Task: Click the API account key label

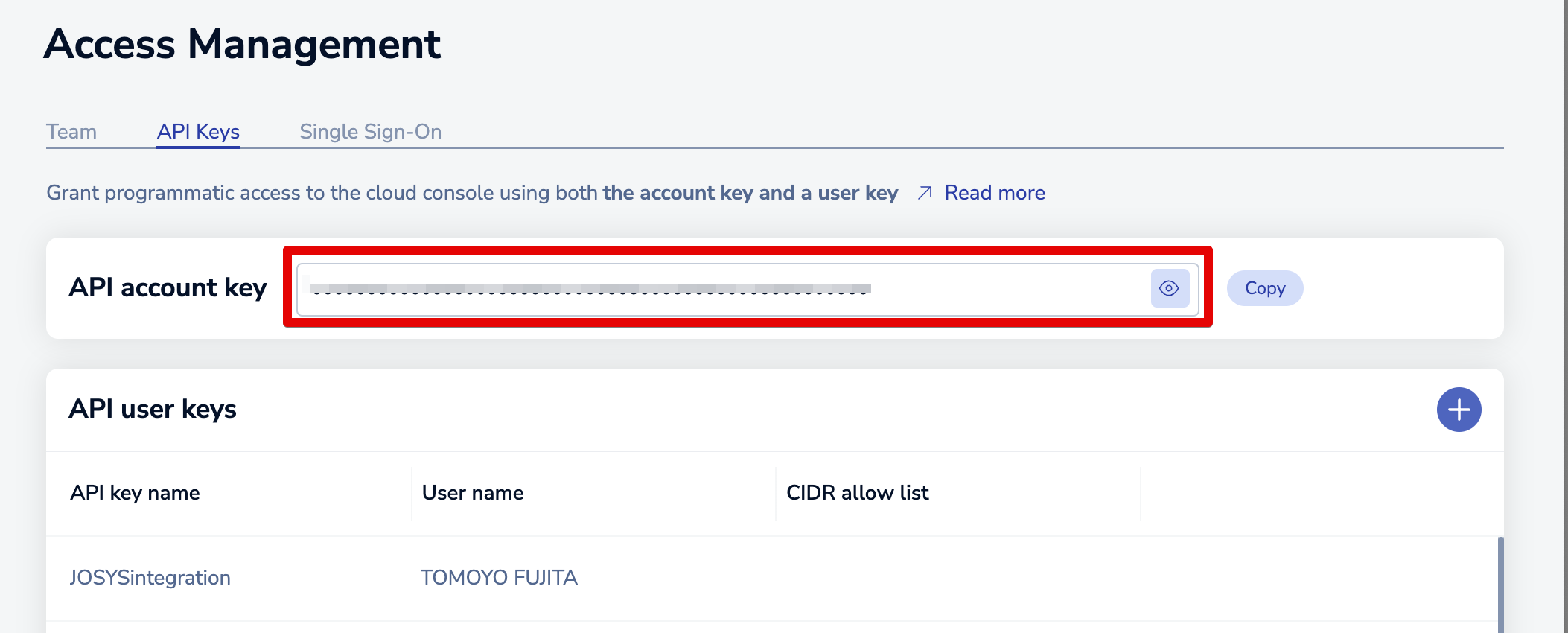Action: tap(168, 288)
